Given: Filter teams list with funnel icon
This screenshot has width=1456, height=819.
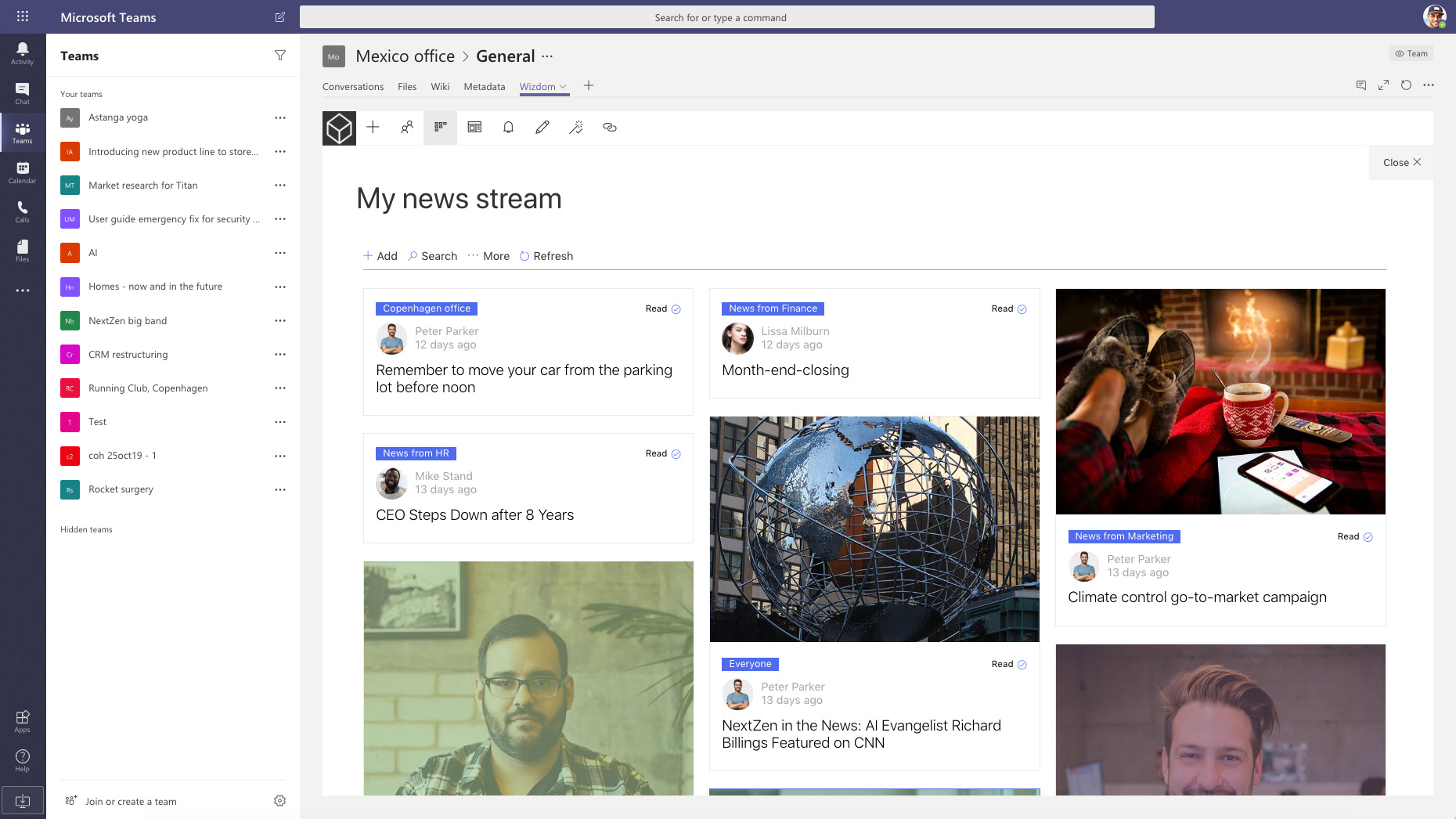Looking at the screenshot, I should coord(280,56).
